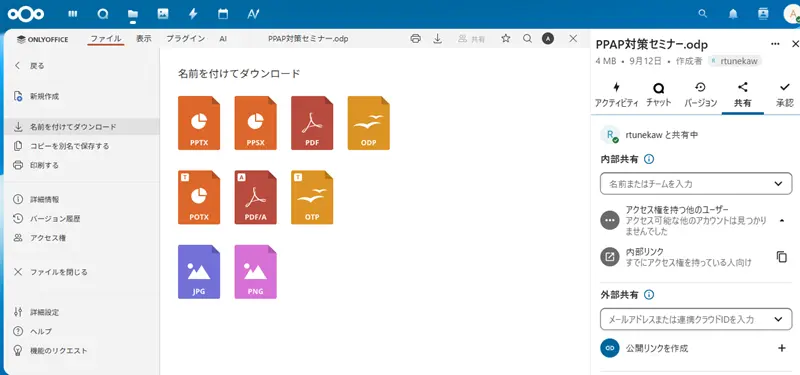Open the Contacts menu icon
Viewport: 800px width, 375px height.
pos(763,14)
